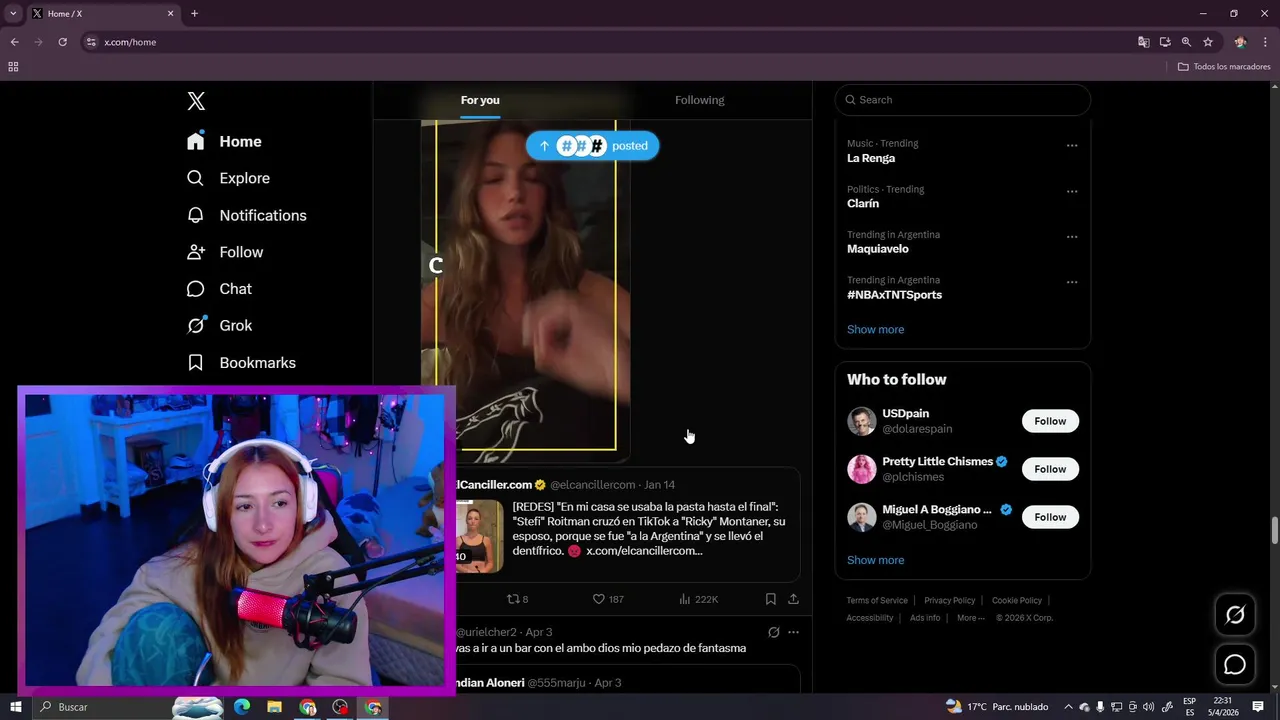Follow USDpain account
This screenshot has width=1280, height=720.
pyautogui.click(x=1050, y=421)
